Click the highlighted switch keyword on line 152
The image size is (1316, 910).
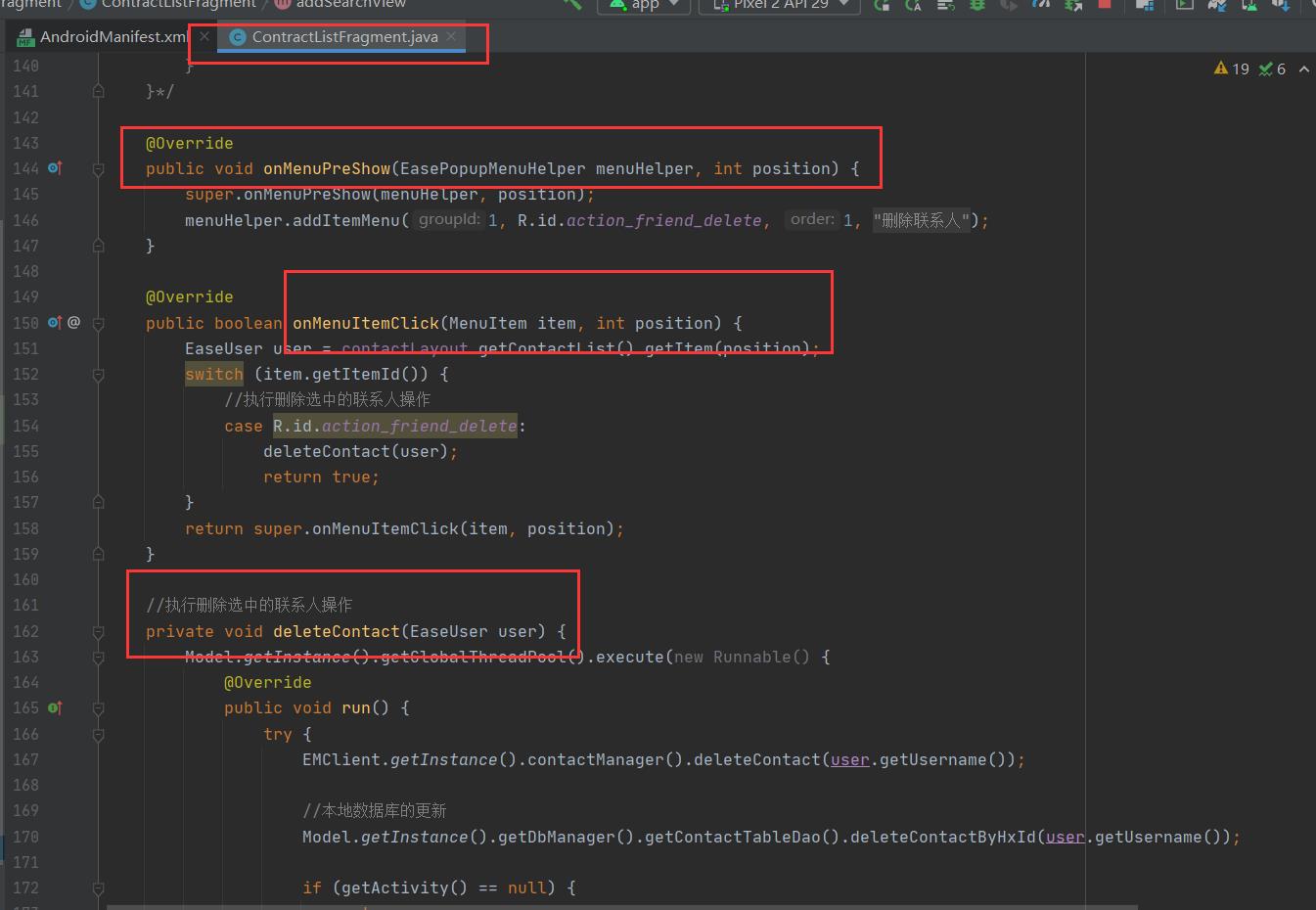click(214, 374)
